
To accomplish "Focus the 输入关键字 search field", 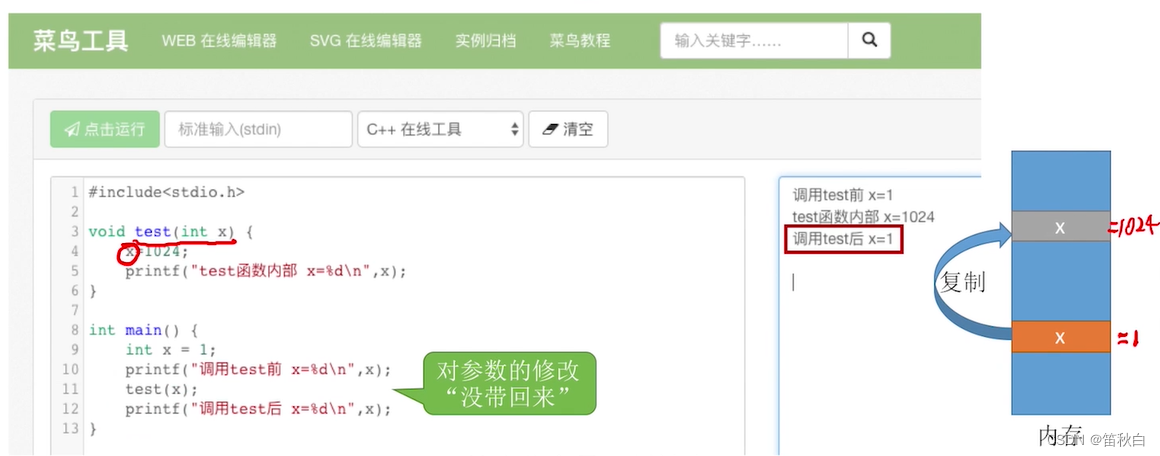I will click(x=754, y=41).
